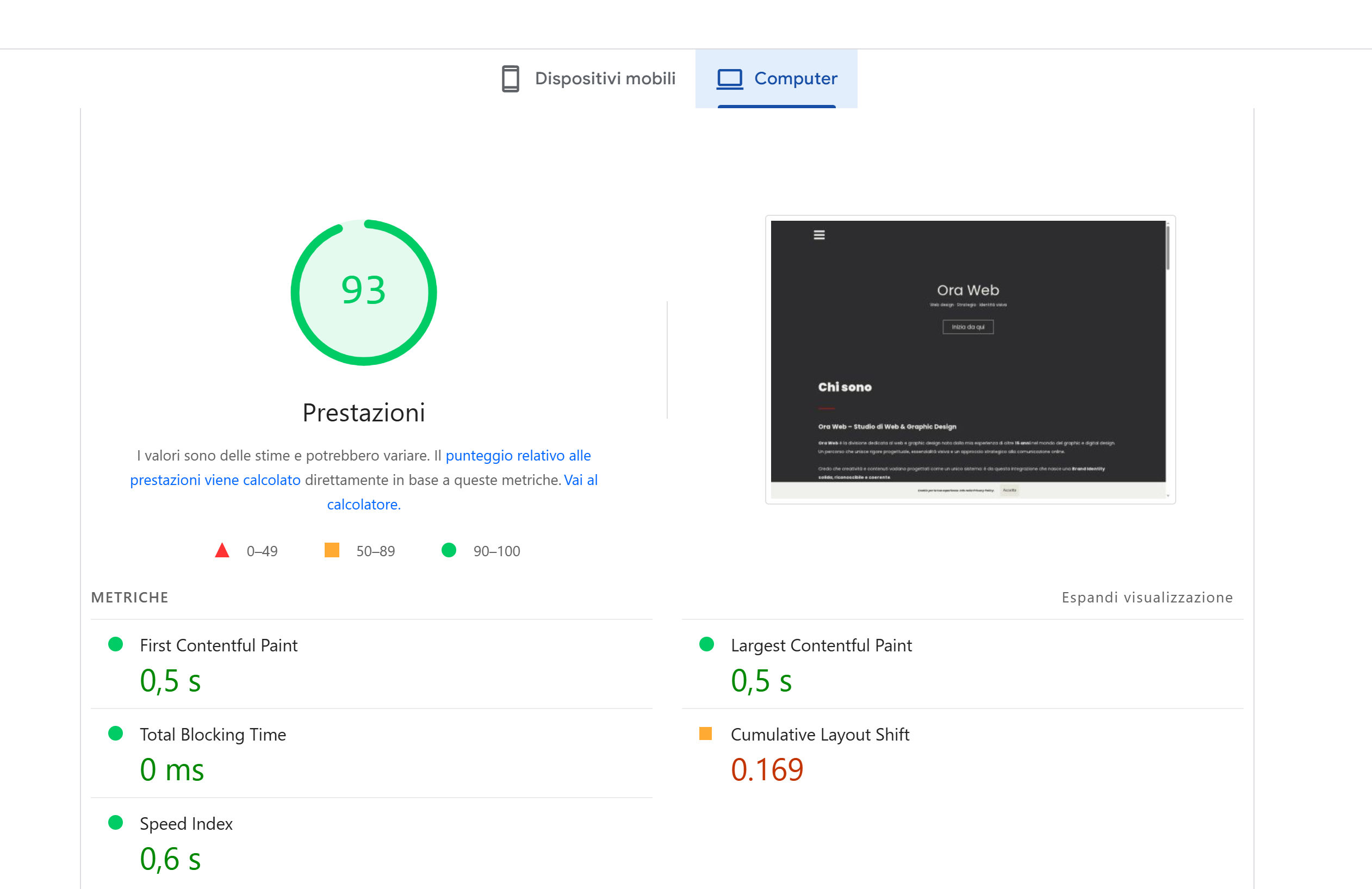Image resolution: width=1372 pixels, height=889 pixels.
Task: Click the 93 performance score gauge
Action: pyautogui.click(x=363, y=292)
